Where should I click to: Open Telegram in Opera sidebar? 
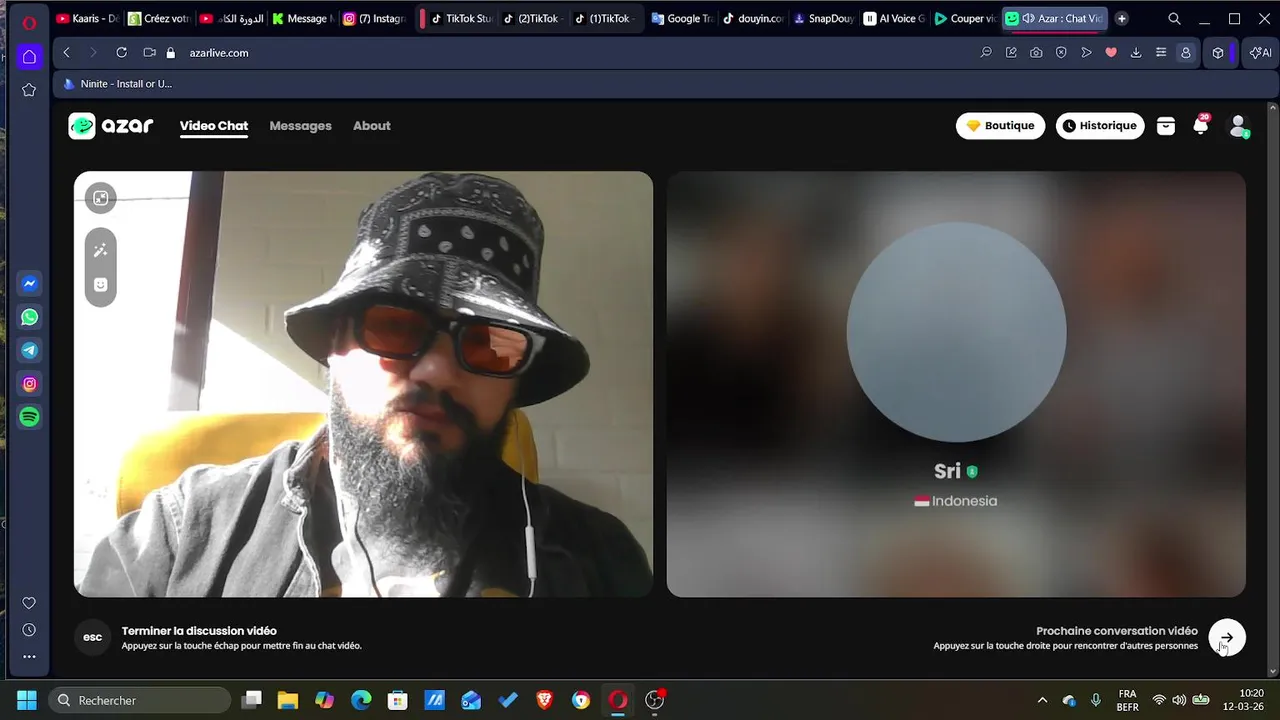[x=30, y=351]
